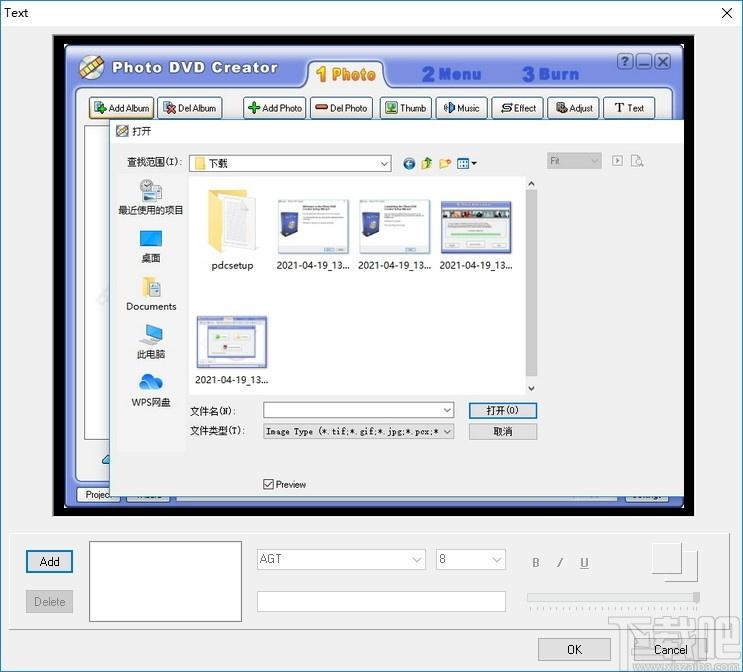Click the text color swatch

(667, 558)
